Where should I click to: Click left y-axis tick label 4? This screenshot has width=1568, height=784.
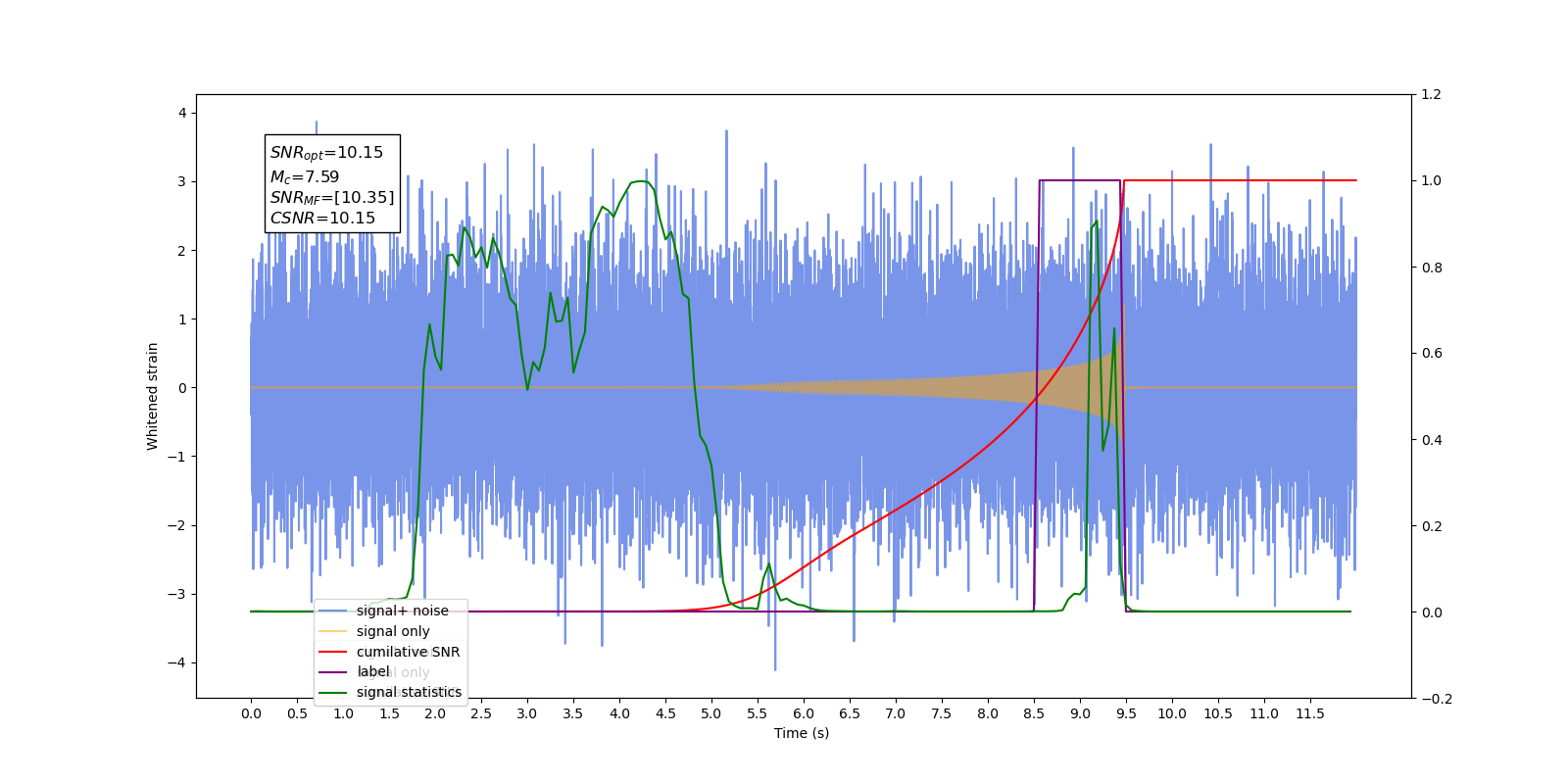[x=182, y=113]
